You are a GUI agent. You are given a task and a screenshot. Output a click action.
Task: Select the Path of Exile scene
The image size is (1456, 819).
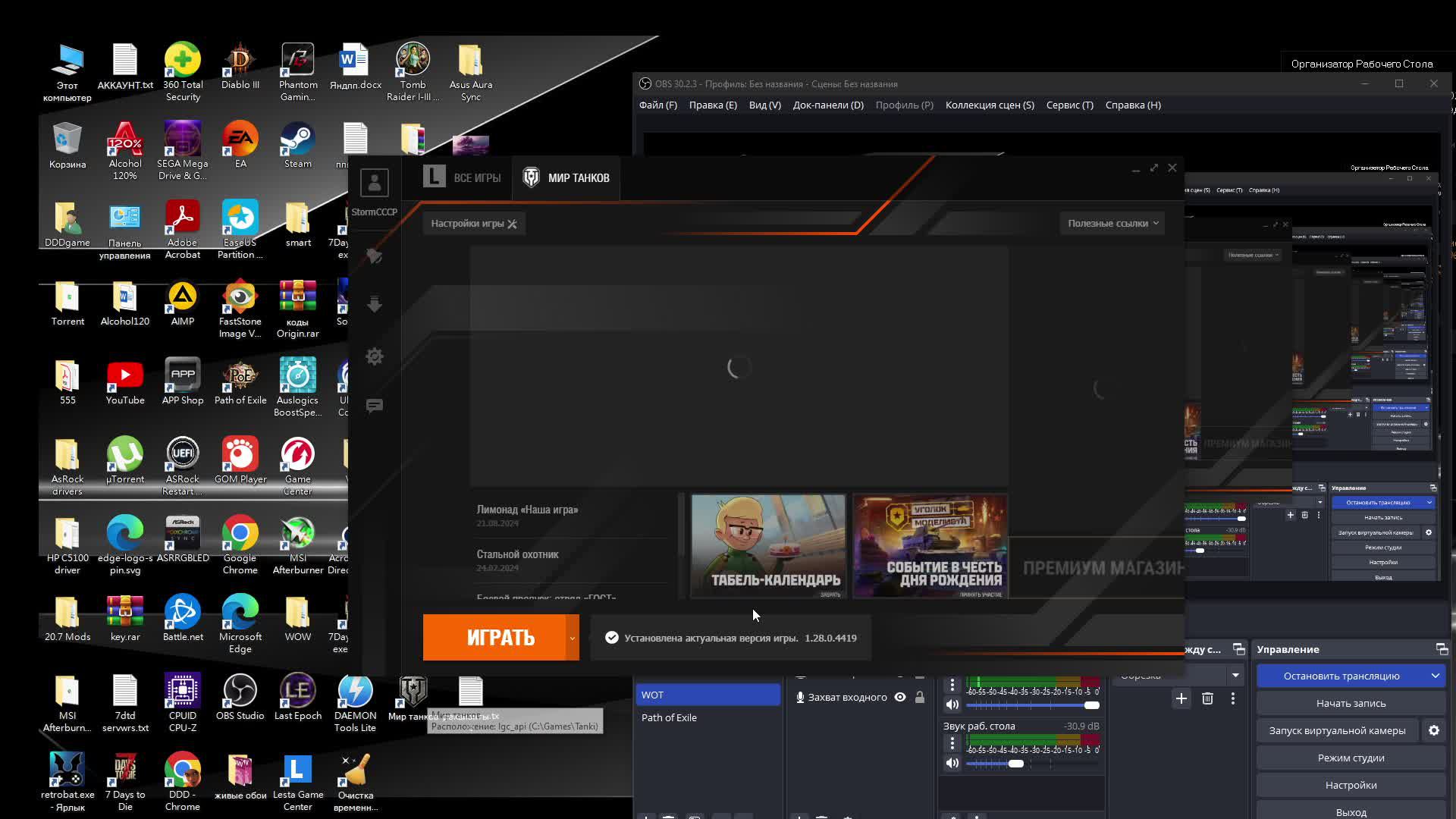(x=669, y=717)
